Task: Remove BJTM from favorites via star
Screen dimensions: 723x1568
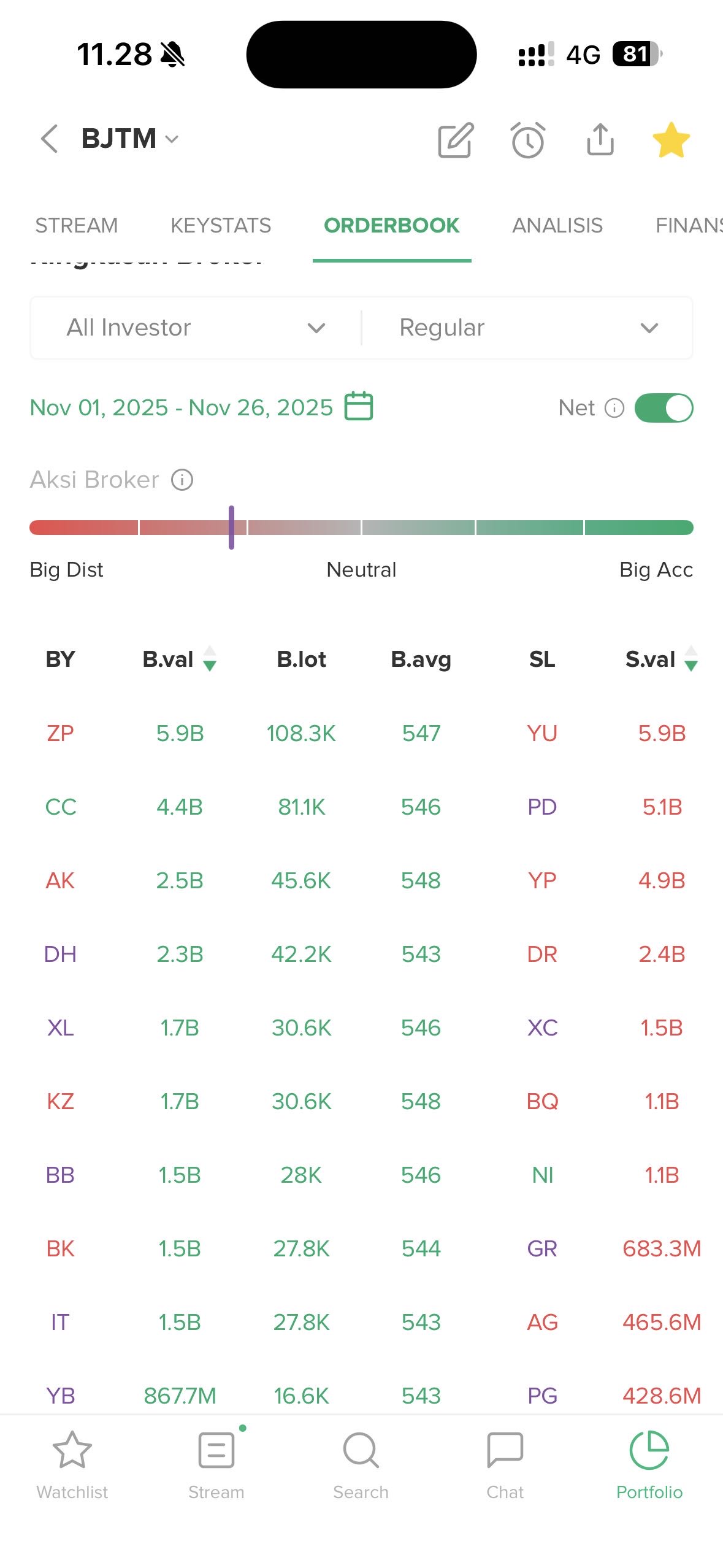Action: pos(671,140)
